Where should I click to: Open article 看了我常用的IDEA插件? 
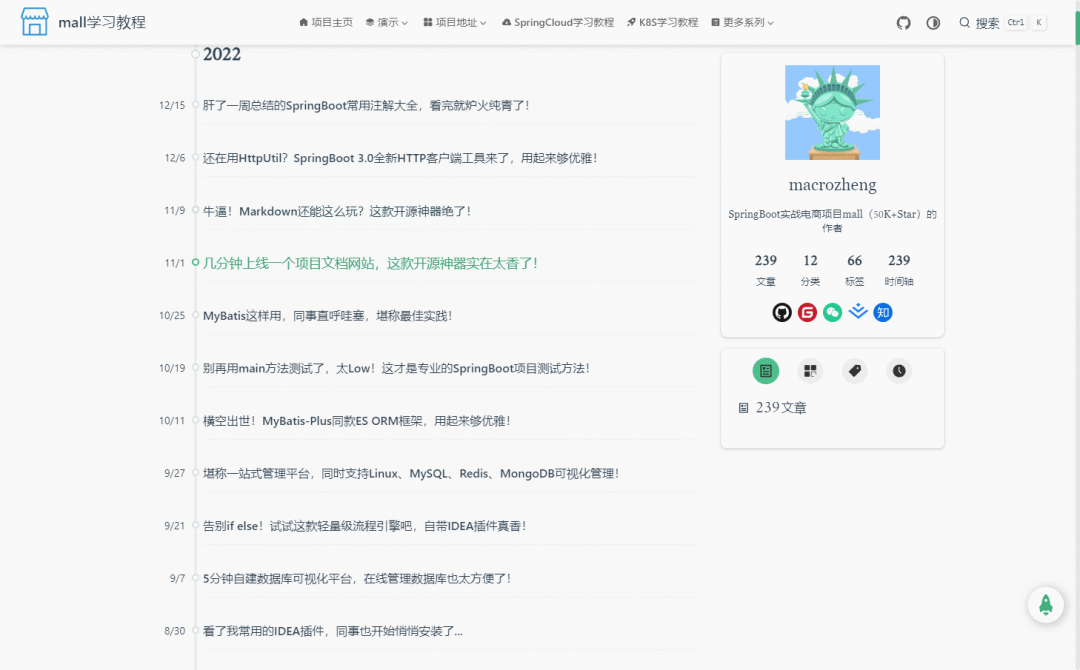(x=333, y=631)
